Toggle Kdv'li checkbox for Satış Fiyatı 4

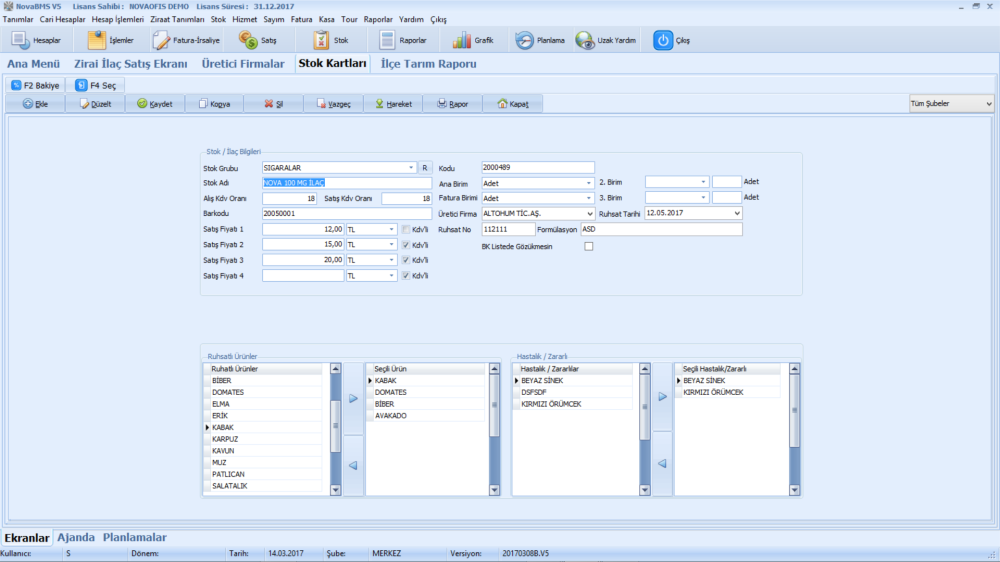(x=406, y=276)
